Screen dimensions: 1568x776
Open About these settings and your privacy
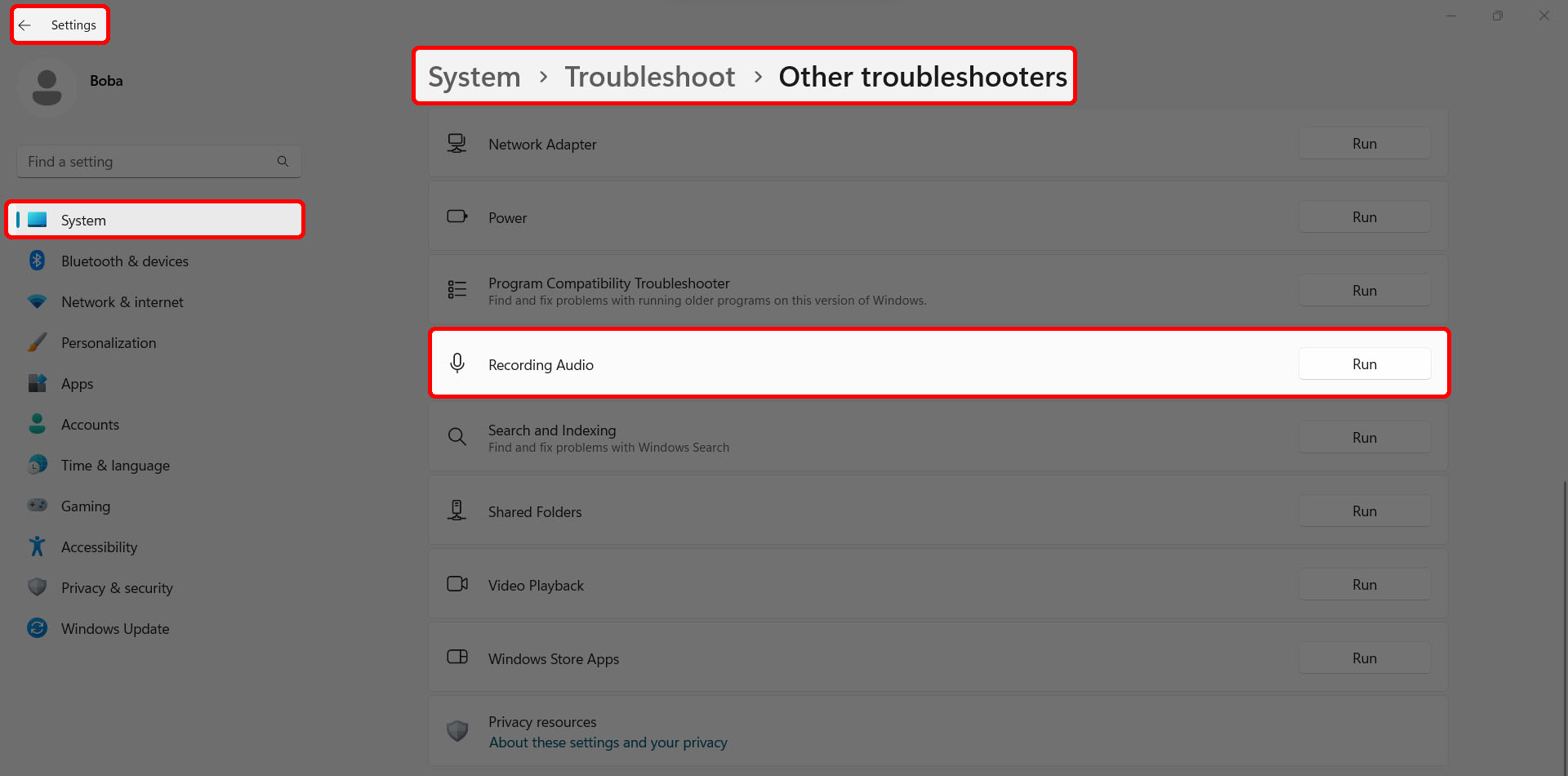[x=608, y=743]
